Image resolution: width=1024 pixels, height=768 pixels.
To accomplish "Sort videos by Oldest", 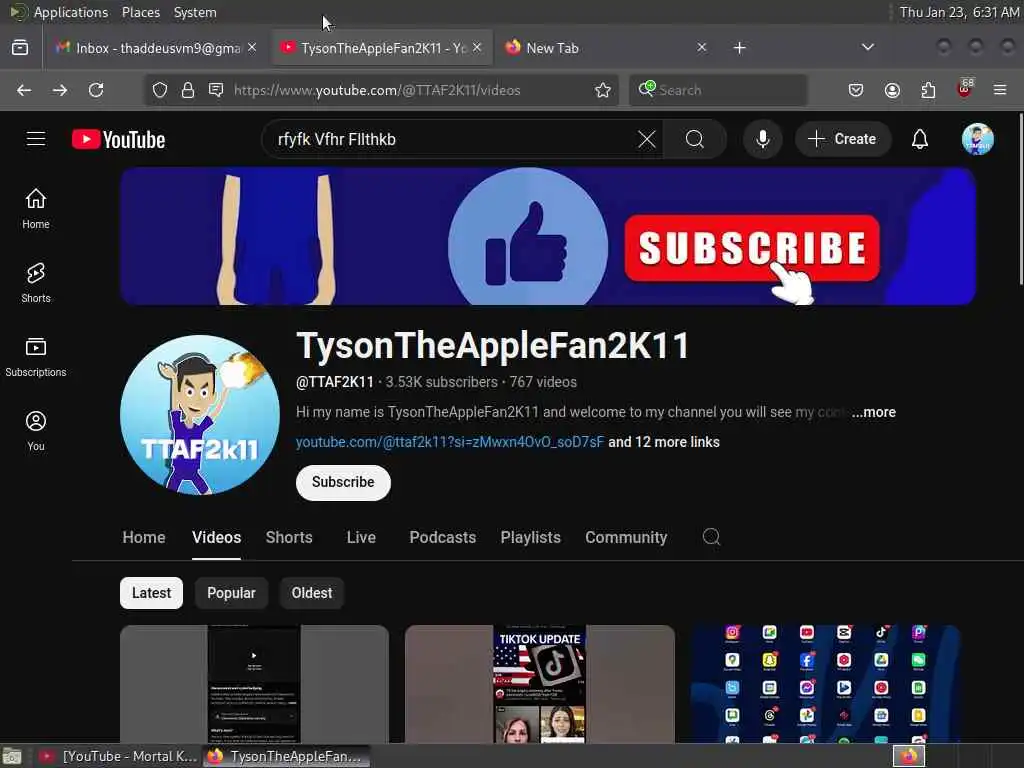I will point(312,593).
